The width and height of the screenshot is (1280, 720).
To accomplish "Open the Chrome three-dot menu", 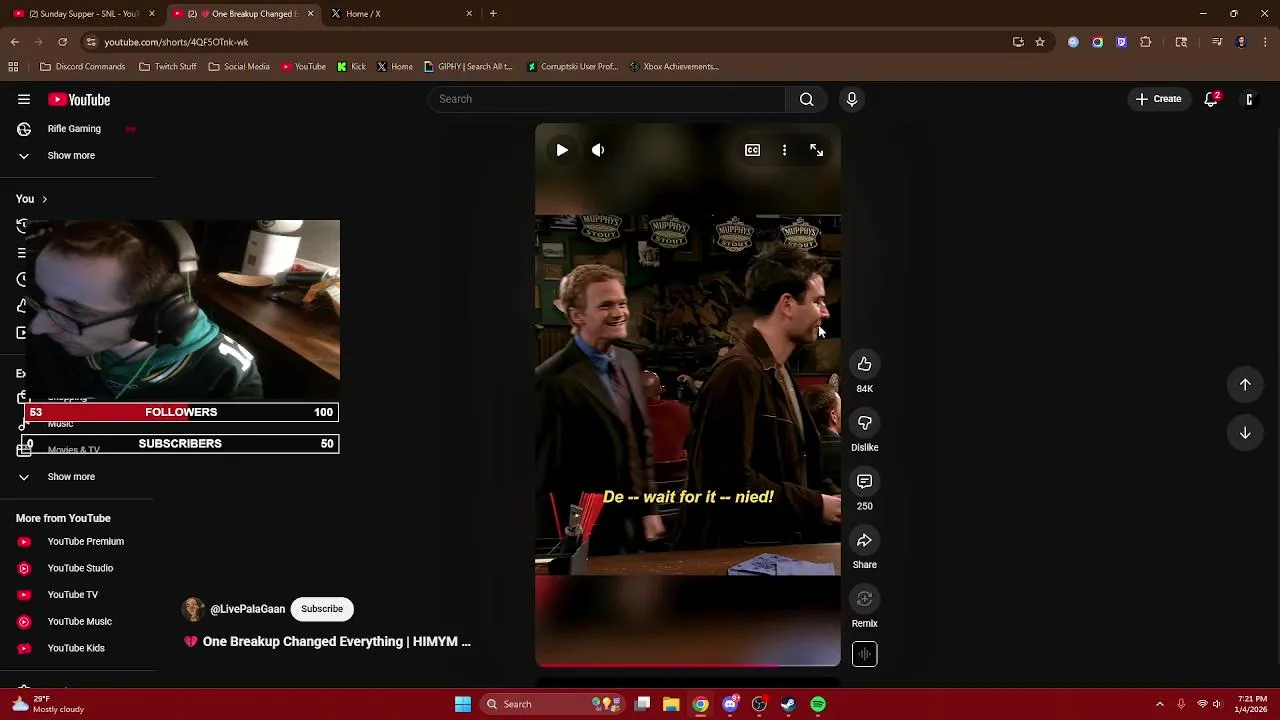I will point(1266,42).
